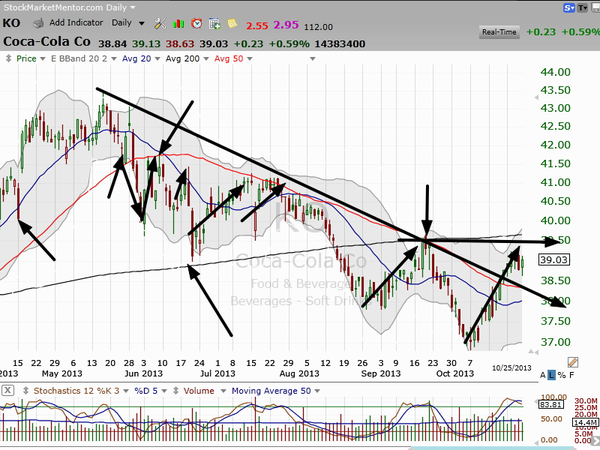Screen dimensions: 600x450
Task: Click the calendar add icon in toolbar
Action: [214, 24]
